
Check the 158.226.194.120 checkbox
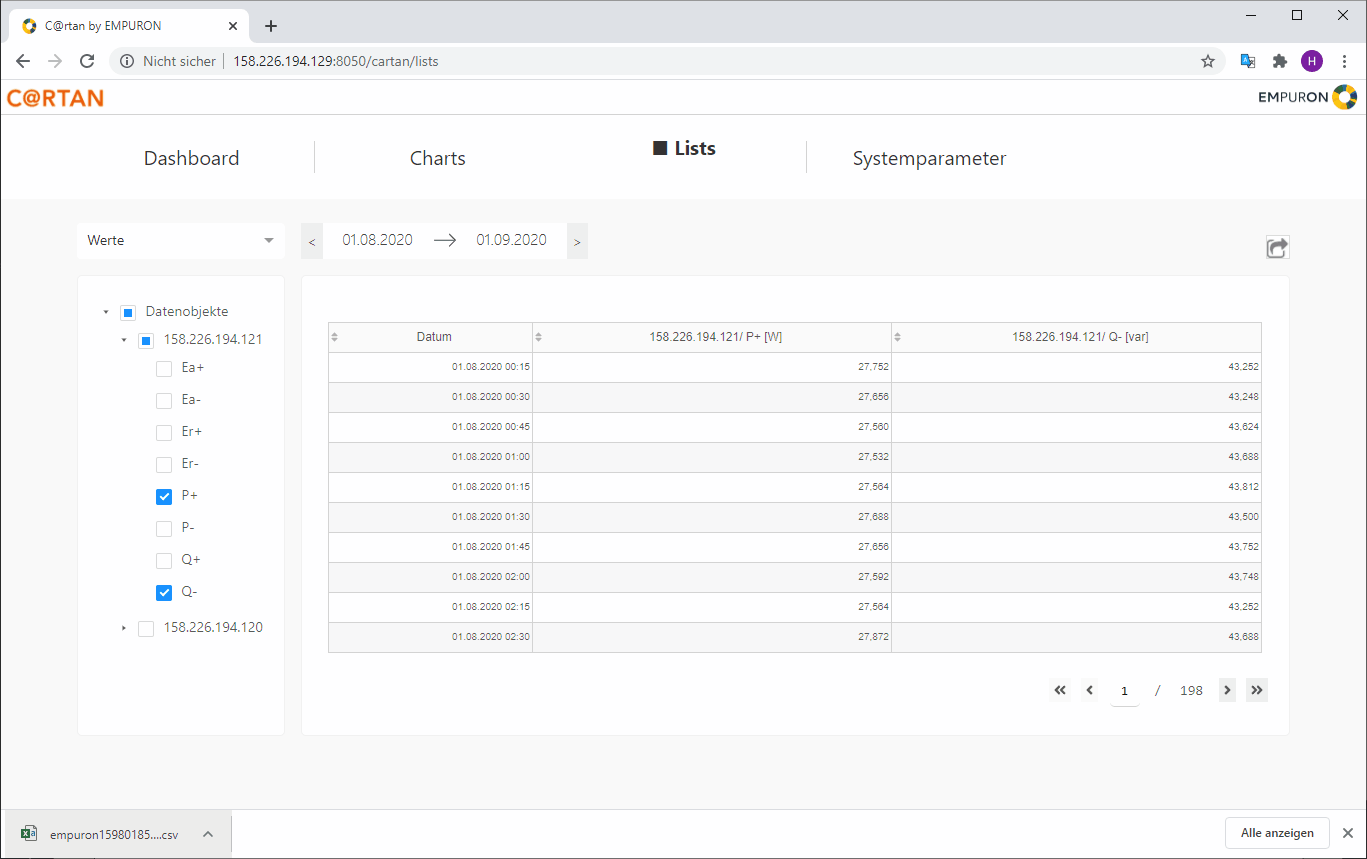click(x=146, y=629)
